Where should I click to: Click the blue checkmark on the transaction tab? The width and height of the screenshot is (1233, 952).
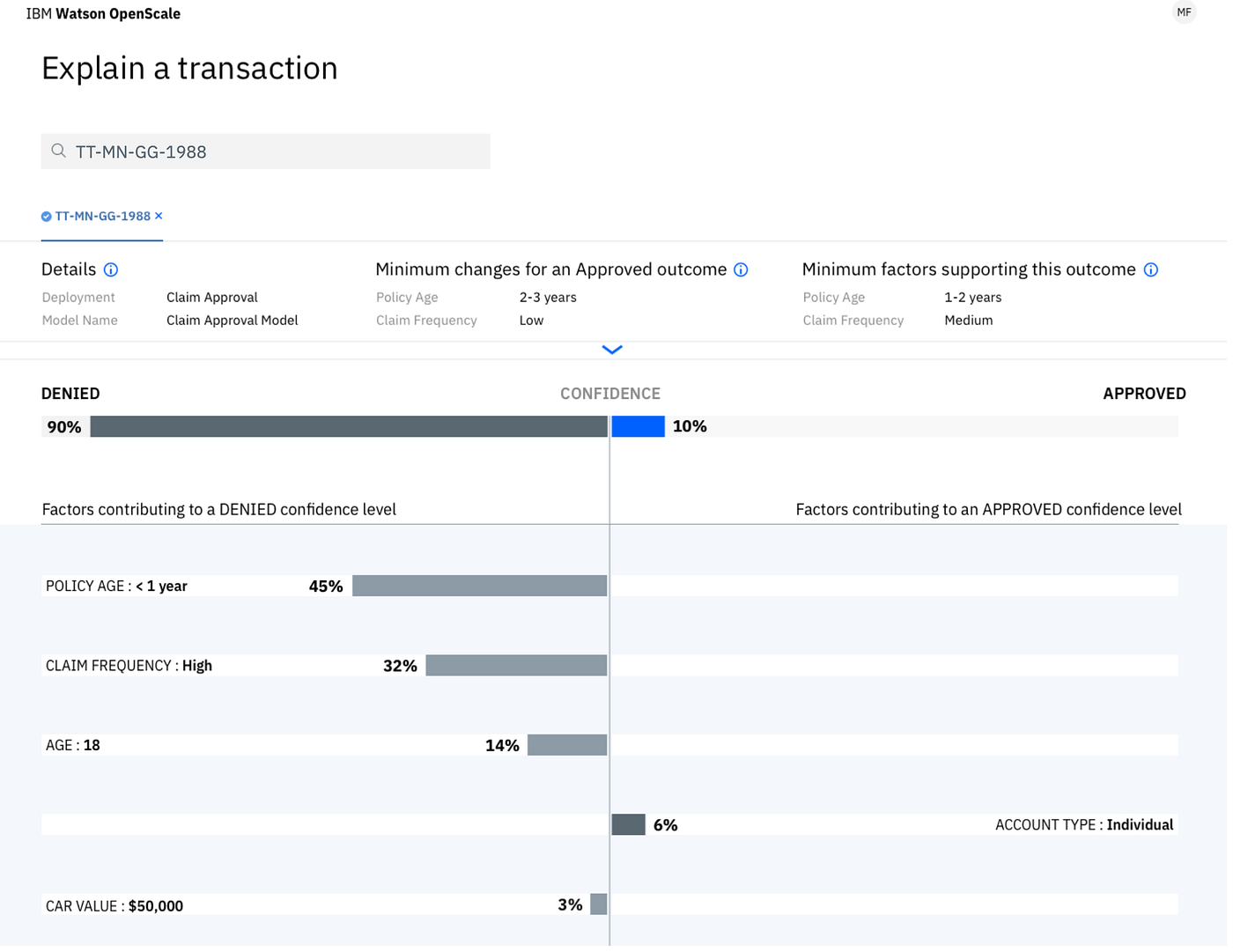coord(46,216)
